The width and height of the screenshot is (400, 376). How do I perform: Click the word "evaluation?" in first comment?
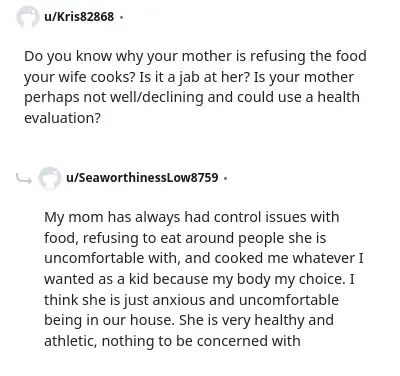click(62, 118)
